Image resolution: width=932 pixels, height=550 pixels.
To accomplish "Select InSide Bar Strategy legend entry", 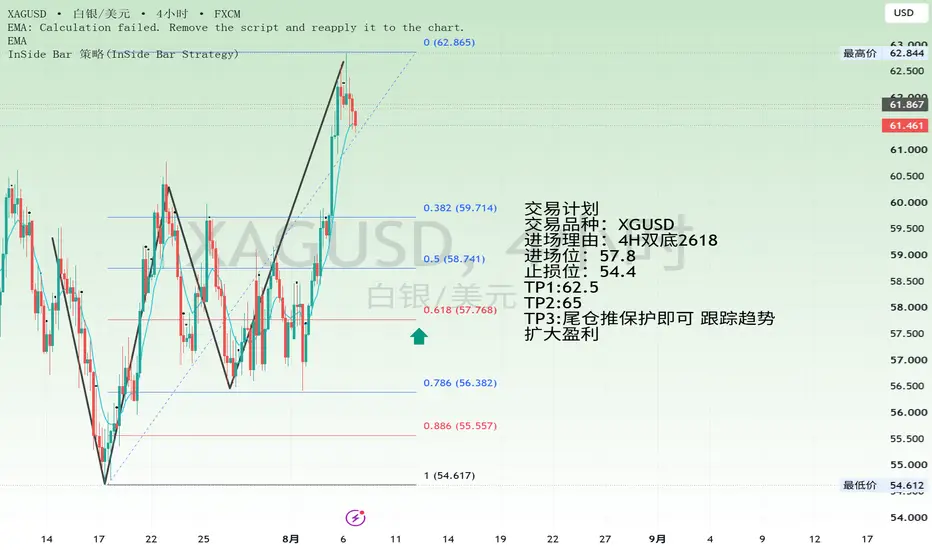I will point(123,54).
